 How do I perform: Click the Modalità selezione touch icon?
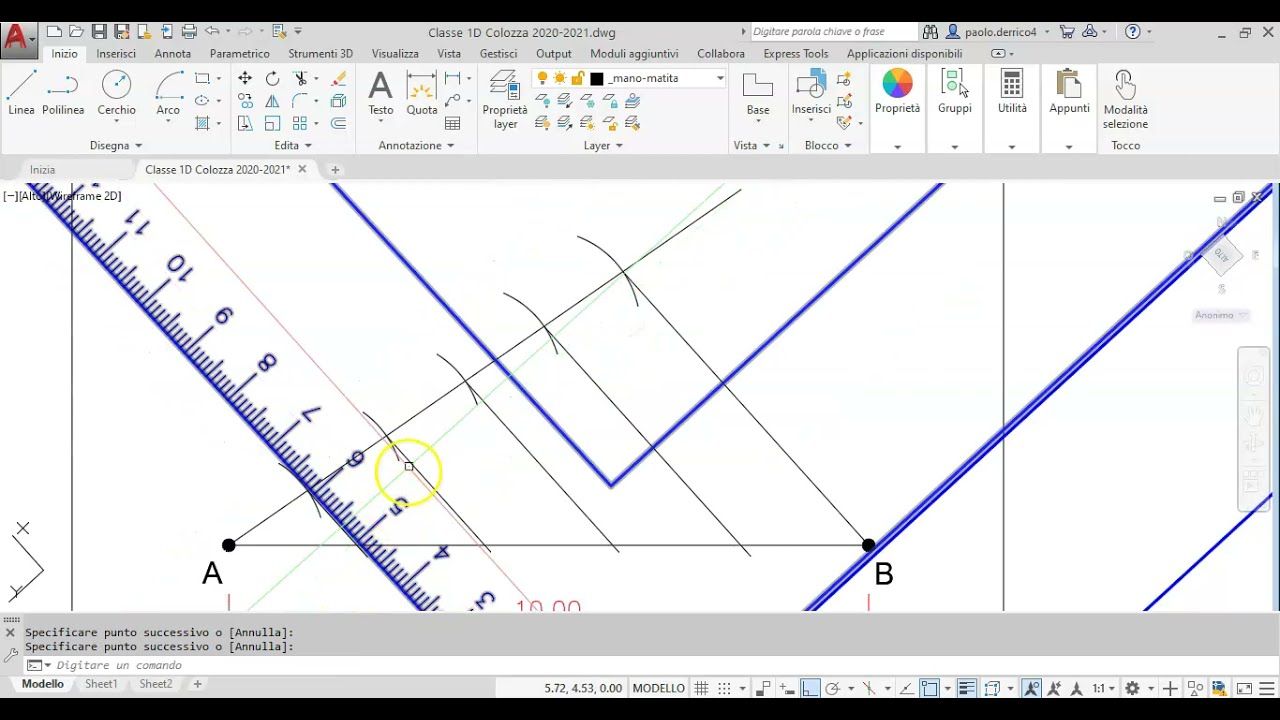tap(1125, 99)
